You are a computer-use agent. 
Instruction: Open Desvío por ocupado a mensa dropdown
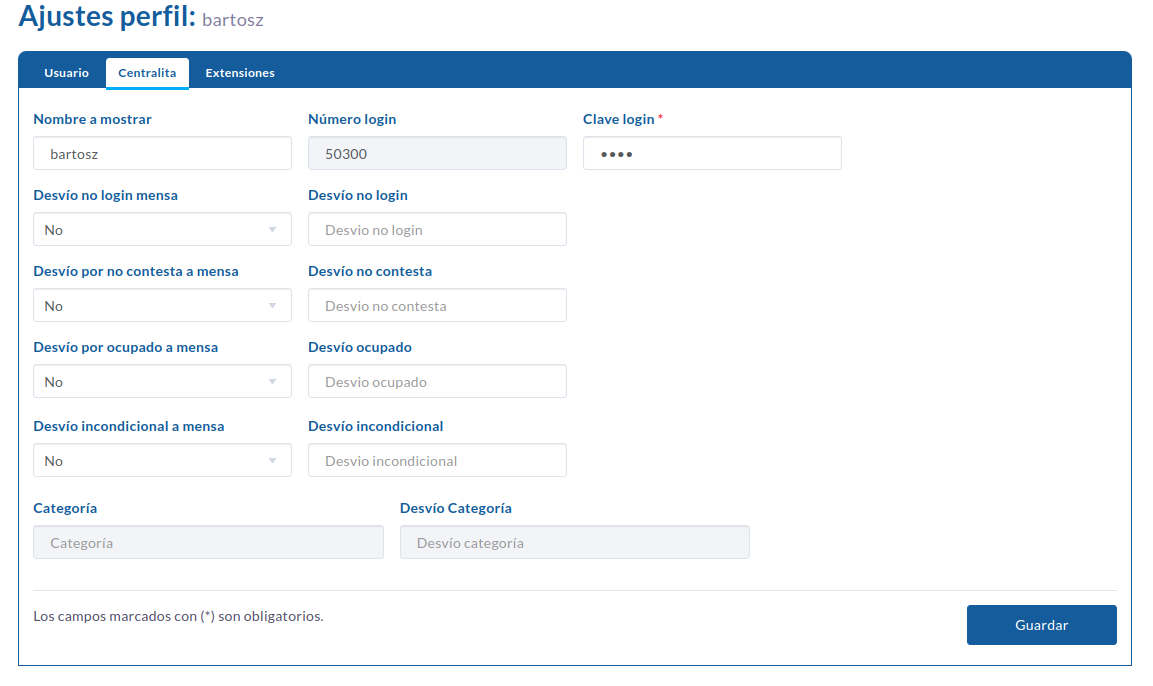[x=163, y=382]
